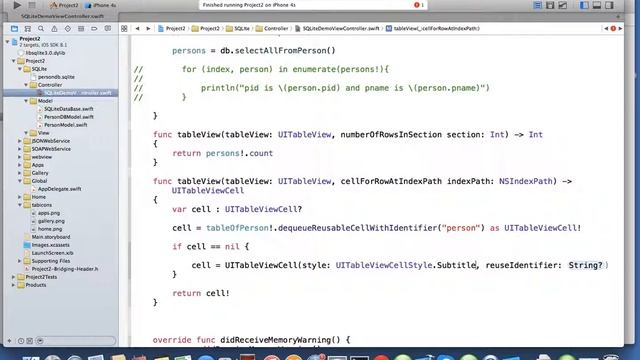Run the project with the Play button
This screenshot has height=360, width=640.
point(17,5)
